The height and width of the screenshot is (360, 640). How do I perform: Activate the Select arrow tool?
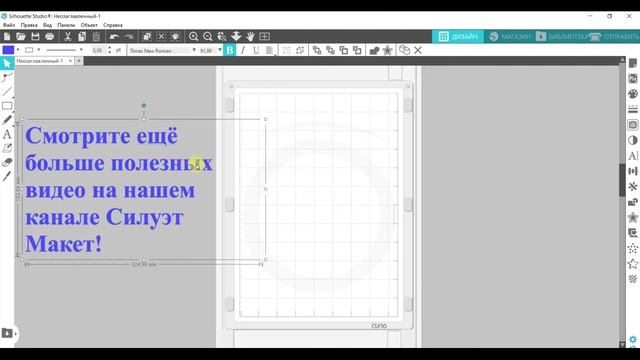pos(7,63)
